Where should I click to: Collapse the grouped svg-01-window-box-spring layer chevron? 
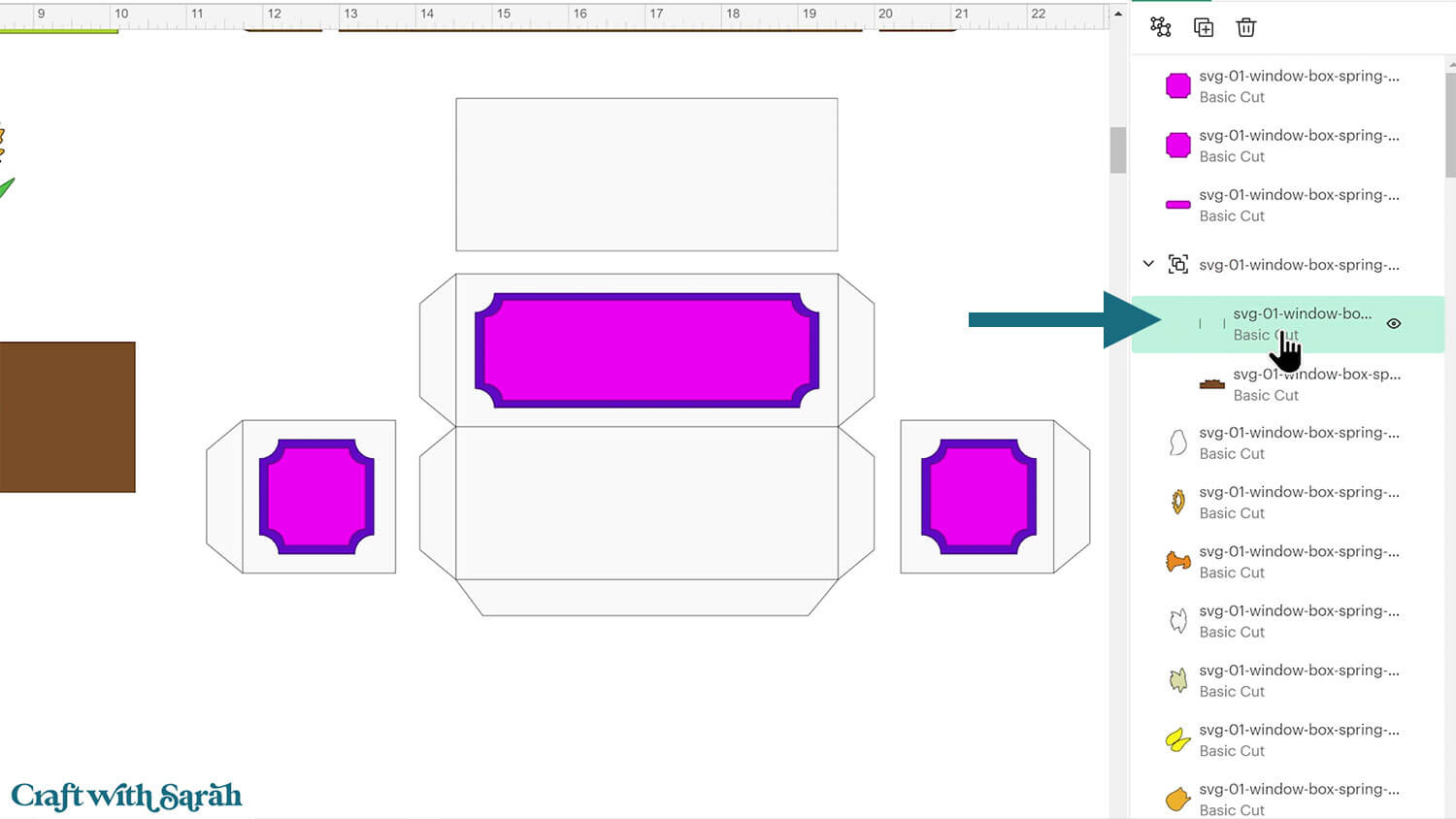click(x=1148, y=264)
